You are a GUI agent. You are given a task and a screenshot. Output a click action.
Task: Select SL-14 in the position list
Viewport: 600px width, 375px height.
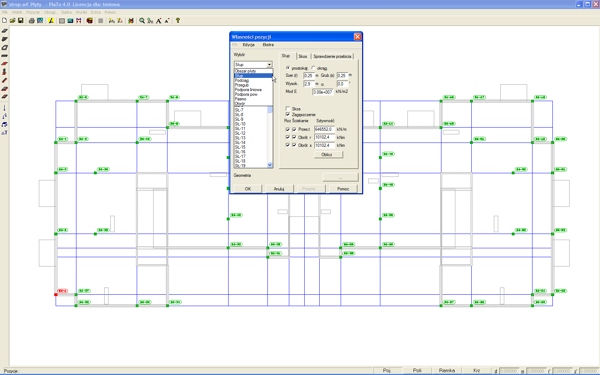(x=250, y=142)
